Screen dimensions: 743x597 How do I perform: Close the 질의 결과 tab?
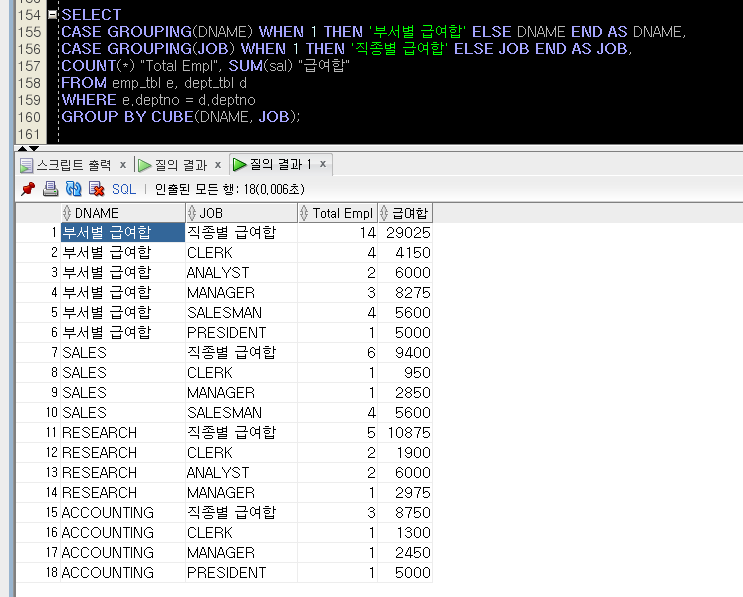click(x=218, y=165)
